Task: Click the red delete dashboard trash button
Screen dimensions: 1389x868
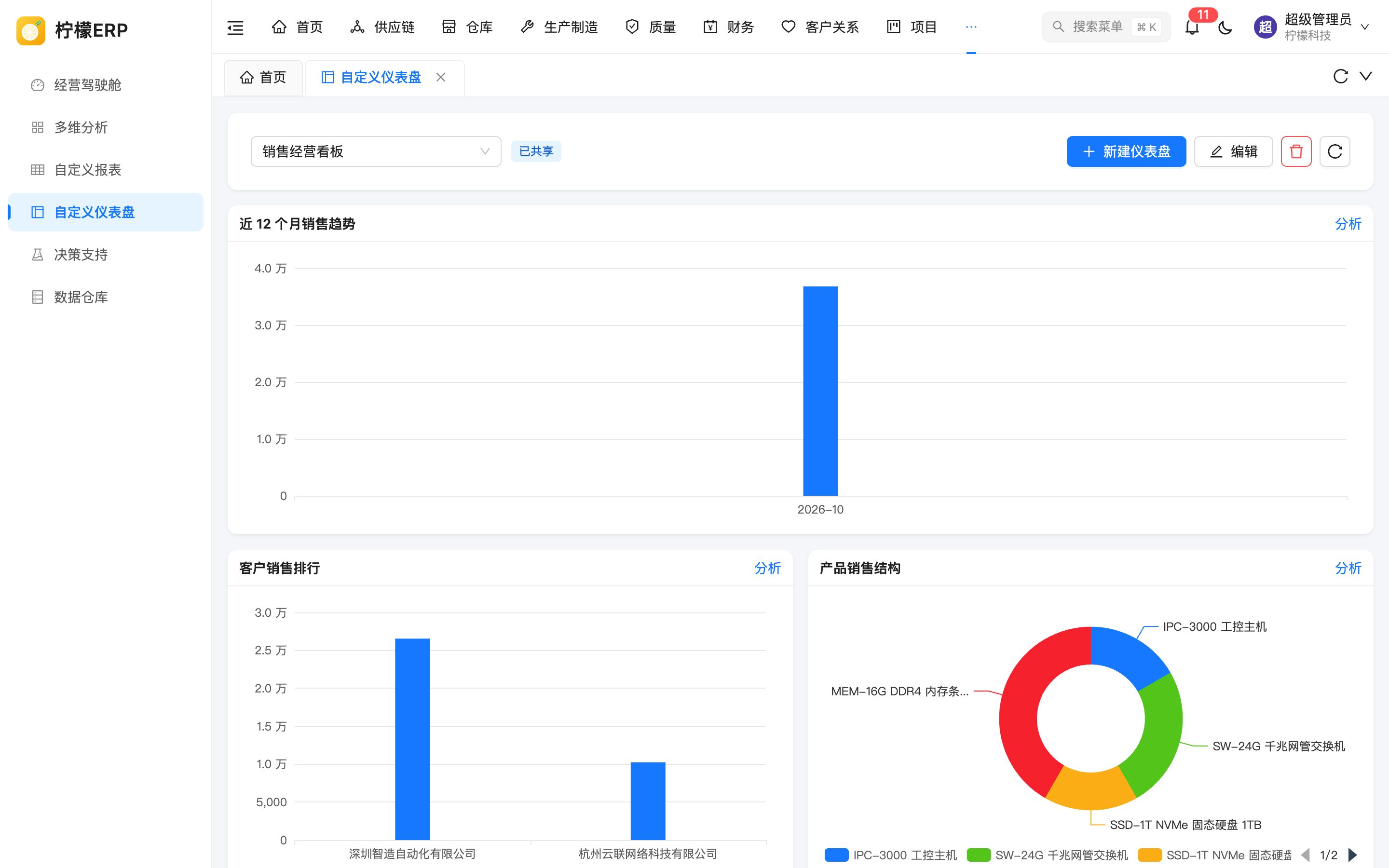Action: coord(1296,151)
